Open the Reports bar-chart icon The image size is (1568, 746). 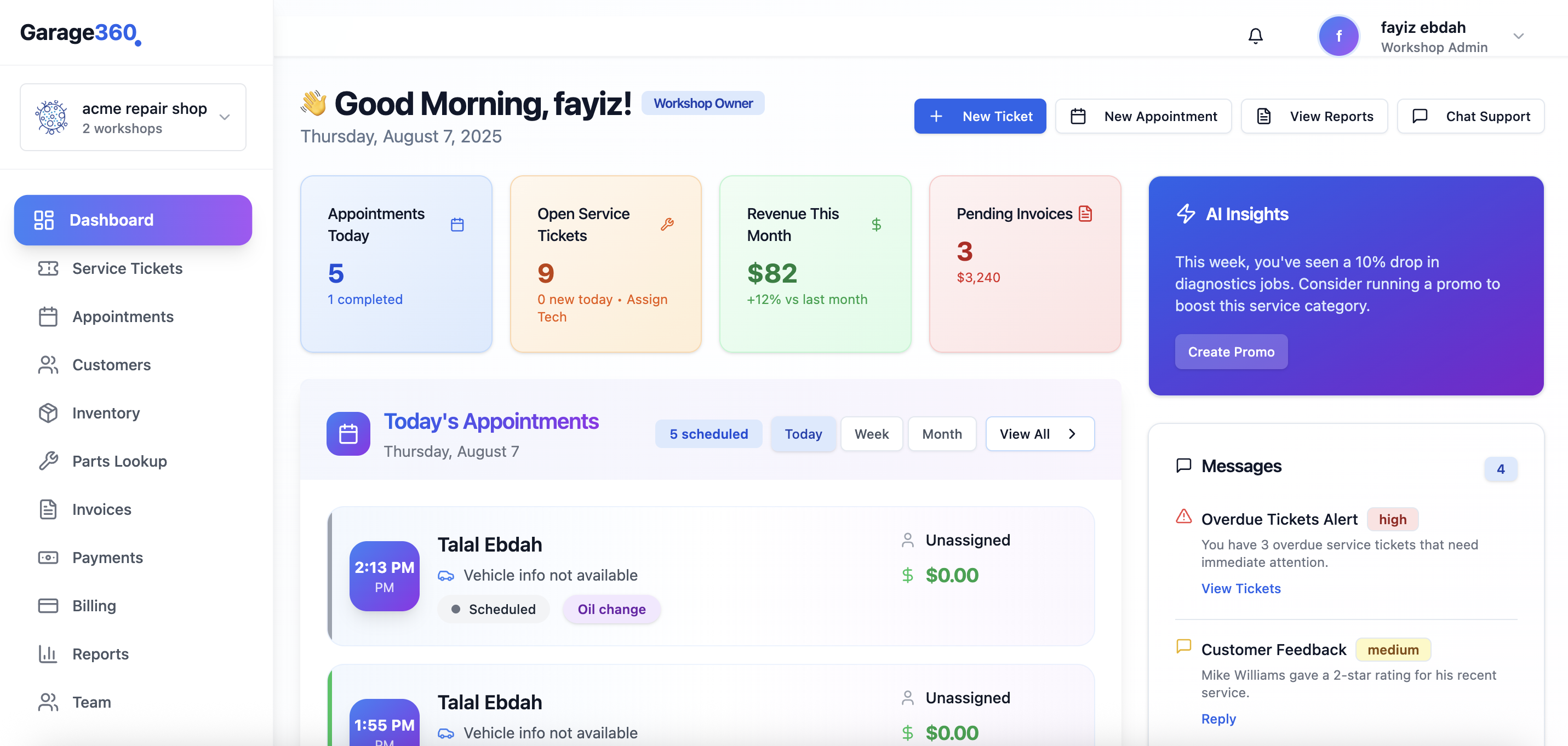(48, 653)
